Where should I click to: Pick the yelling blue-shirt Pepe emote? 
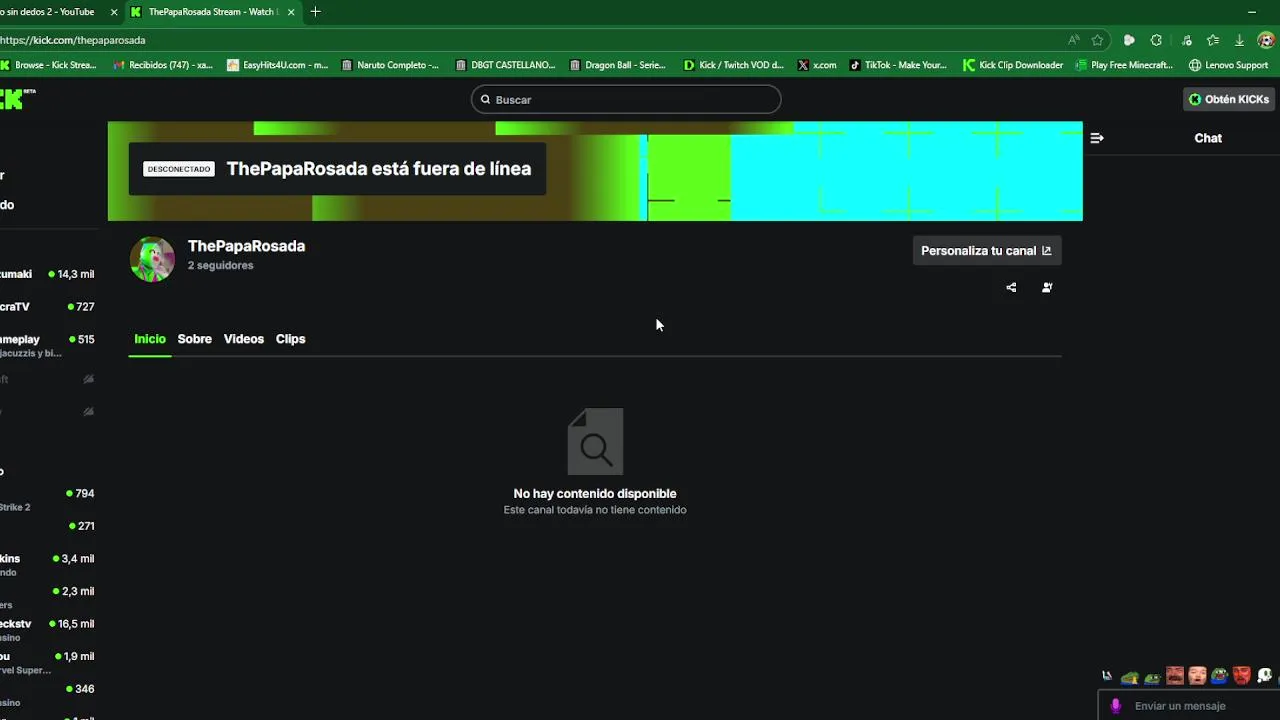pyautogui.click(x=1219, y=676)
